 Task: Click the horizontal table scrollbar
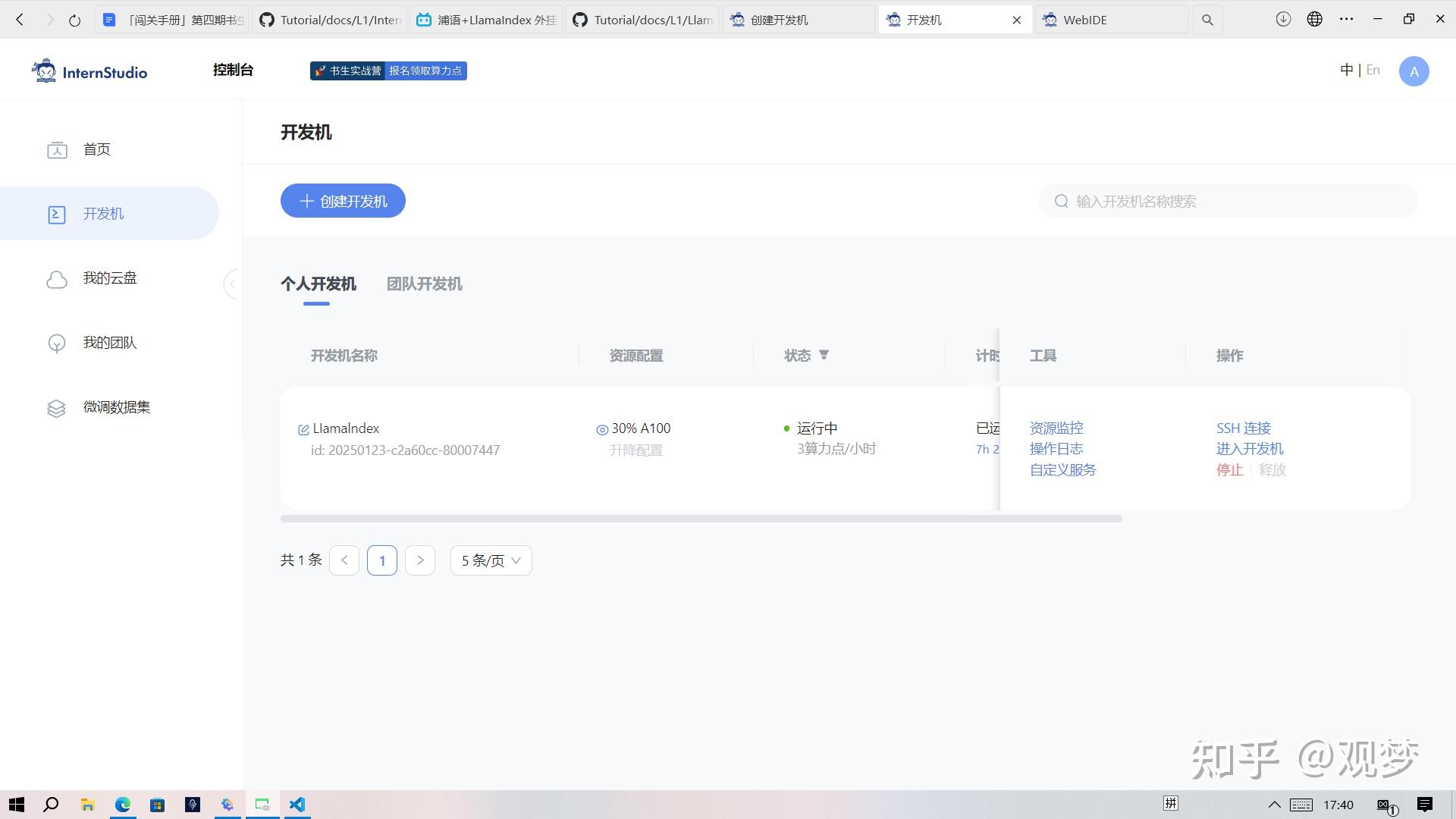point(701,519)
